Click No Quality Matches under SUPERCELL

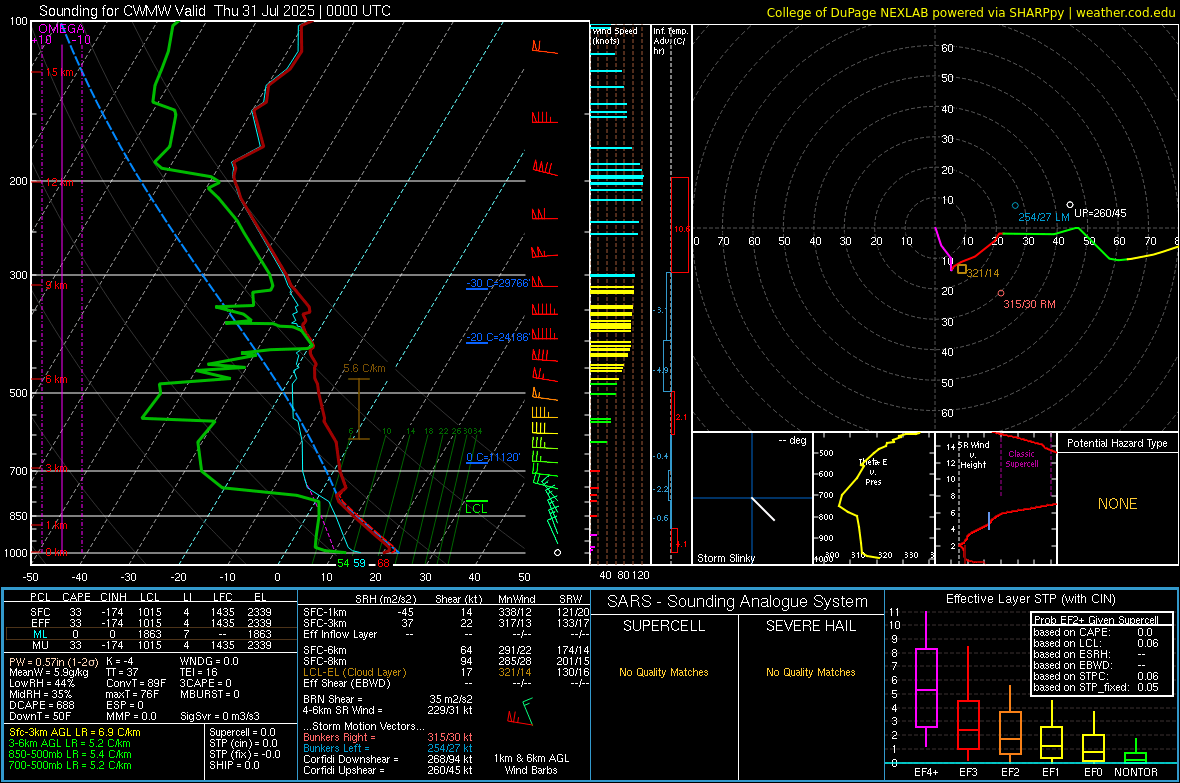coord(664,672)
